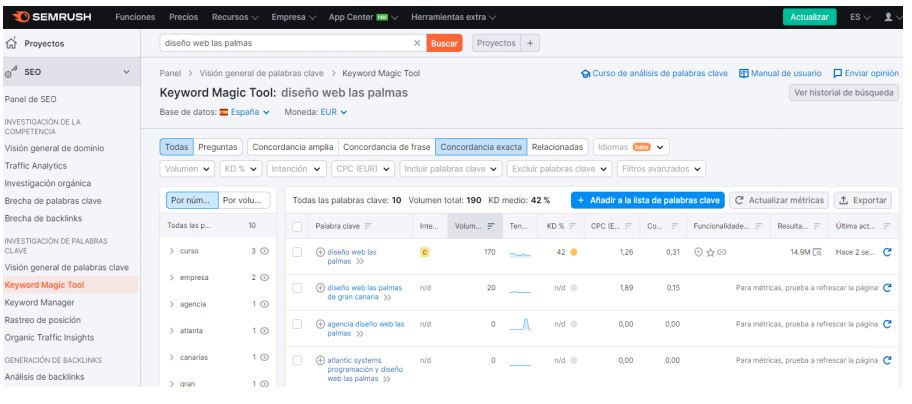Open the Recursos top menu

coord(235,17)
